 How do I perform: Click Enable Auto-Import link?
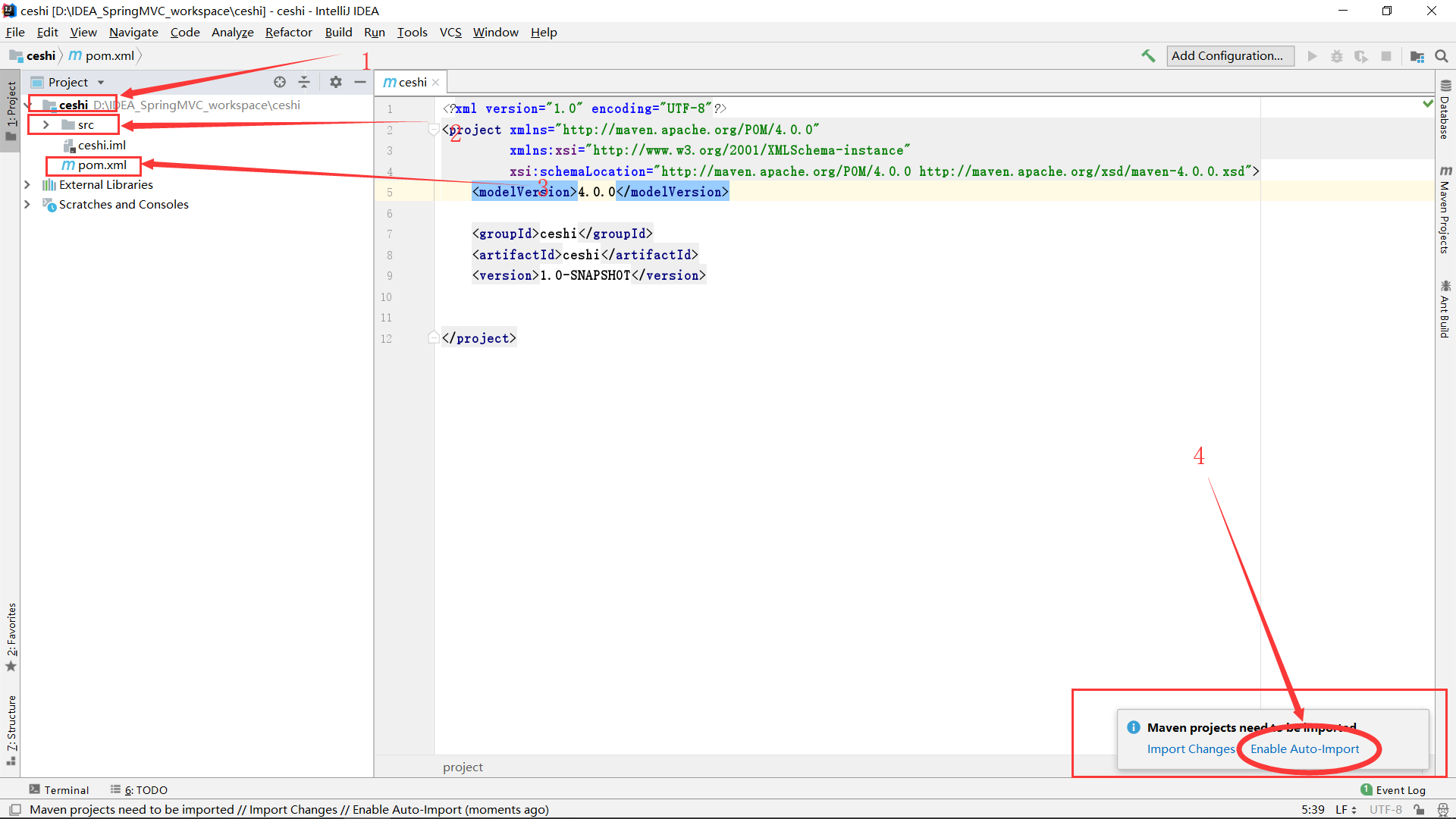click(1304, 749)
